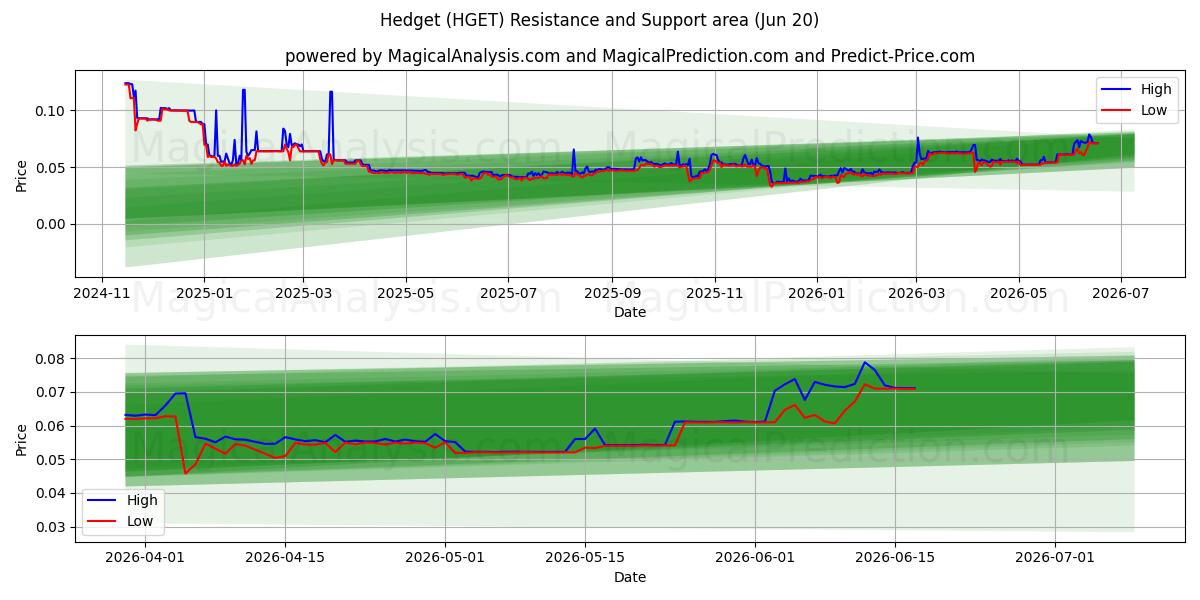Click the '2026-05-01' label in bottom chart
The height and width of the screenshot is (600, 1200).
click(x=445, y=559)
